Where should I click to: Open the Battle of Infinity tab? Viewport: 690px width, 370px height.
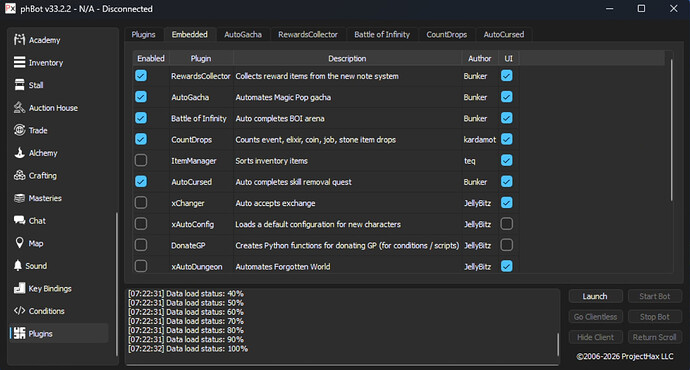(382, 34)
